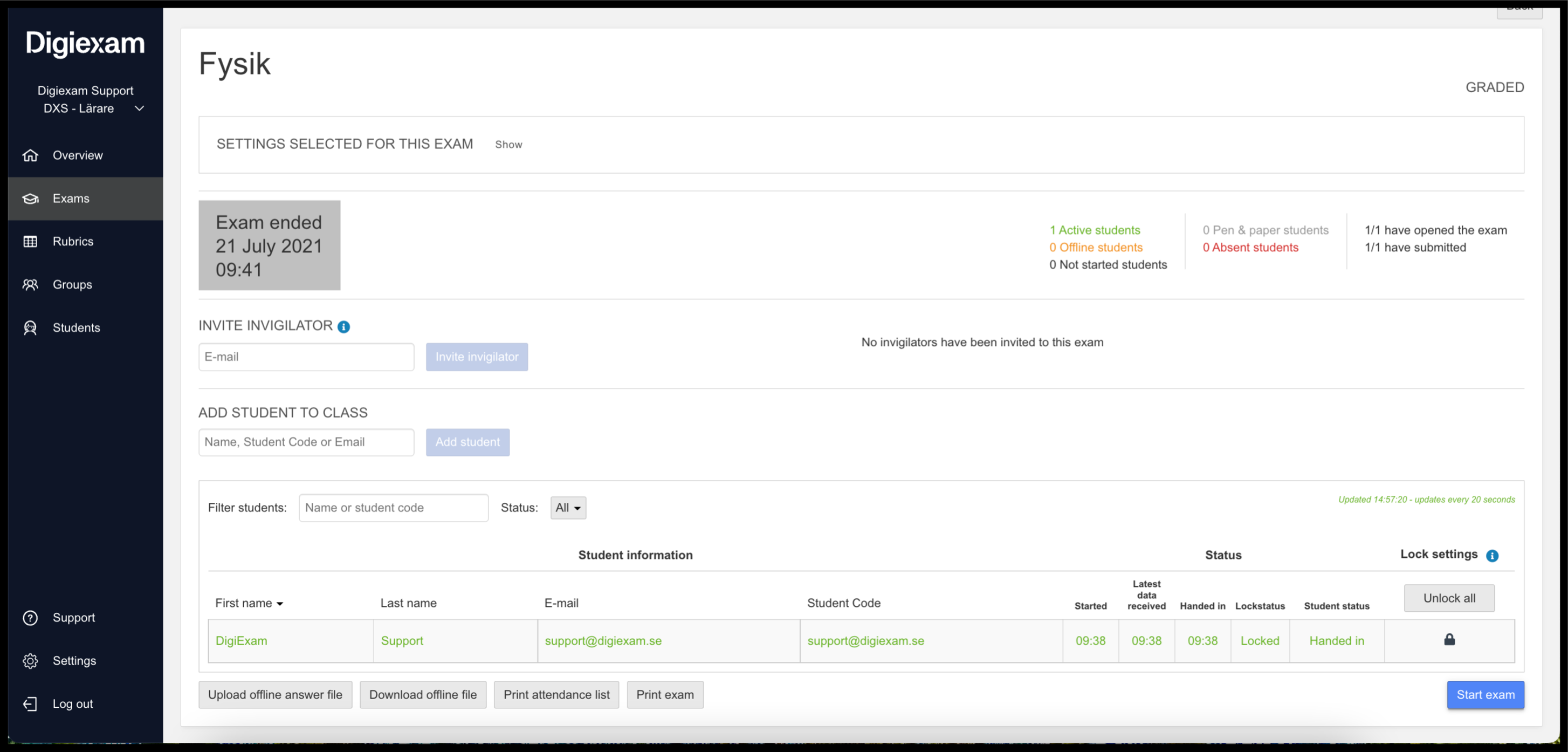Click 0 Pen & paper students text
The height and width of the screenshot is (752, 1568).
(x=1266, y=230)
